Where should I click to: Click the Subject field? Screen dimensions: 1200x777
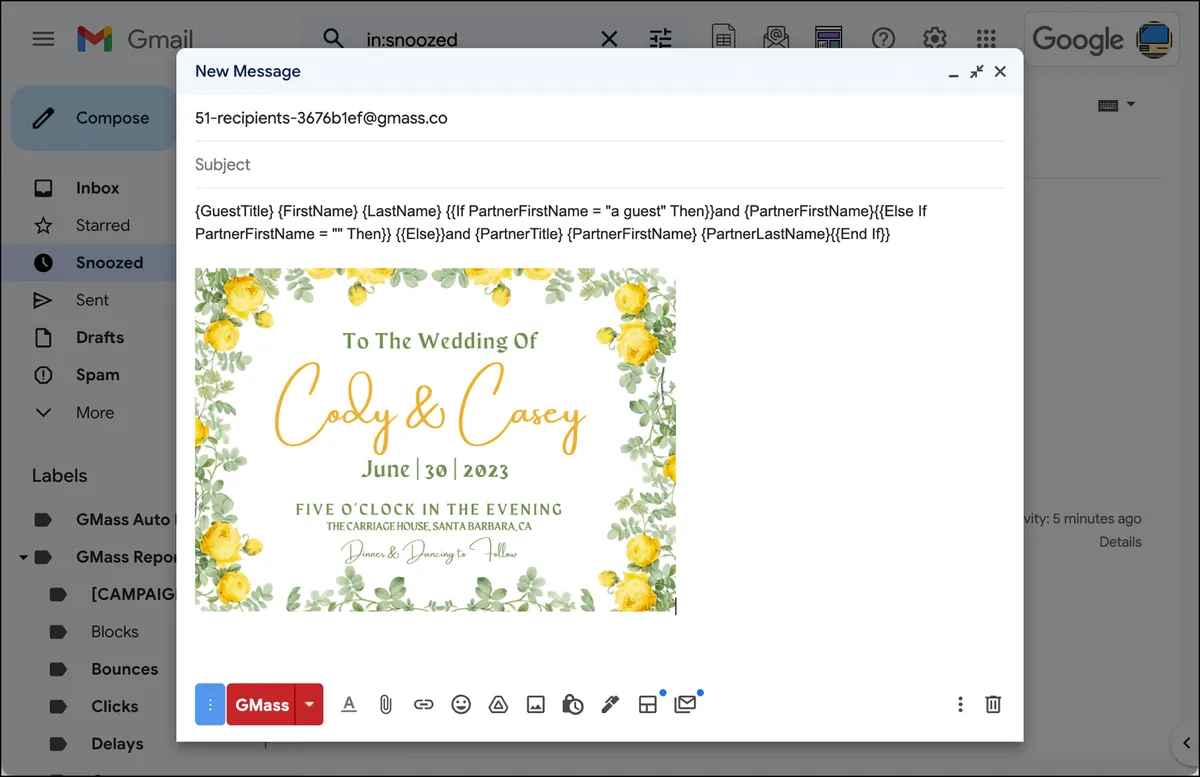pyautogui.click(x=600, y=165)
